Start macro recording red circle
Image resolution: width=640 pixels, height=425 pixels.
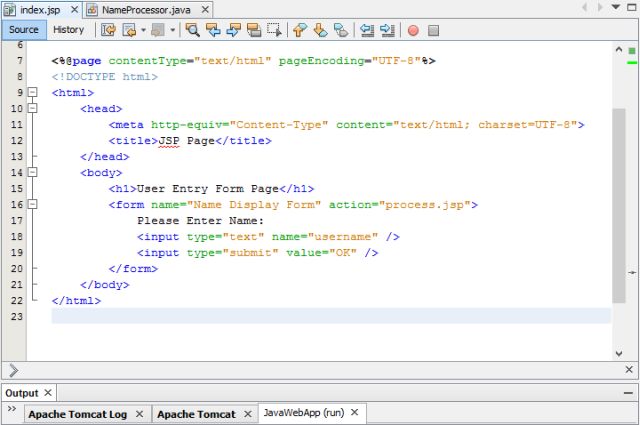[412, 30]
